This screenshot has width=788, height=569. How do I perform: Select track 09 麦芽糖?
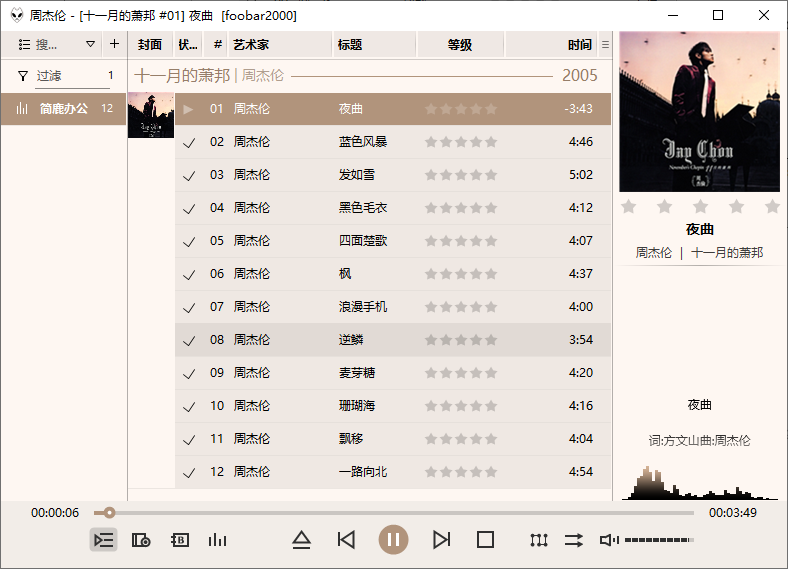[x=393, y=373]
